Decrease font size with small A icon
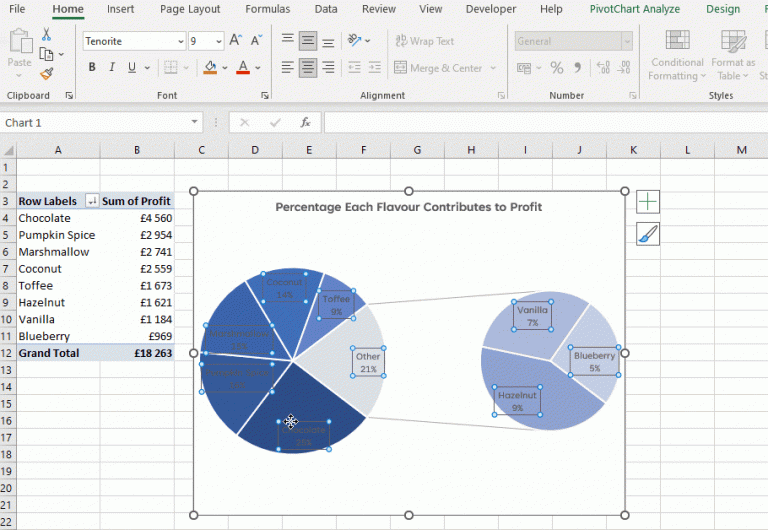The width and height of the screenshot is (768, 530). tap(256, 41)
